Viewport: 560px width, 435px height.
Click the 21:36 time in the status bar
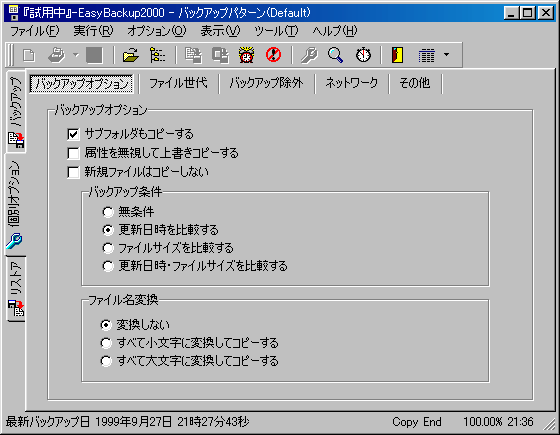[520, 422]
